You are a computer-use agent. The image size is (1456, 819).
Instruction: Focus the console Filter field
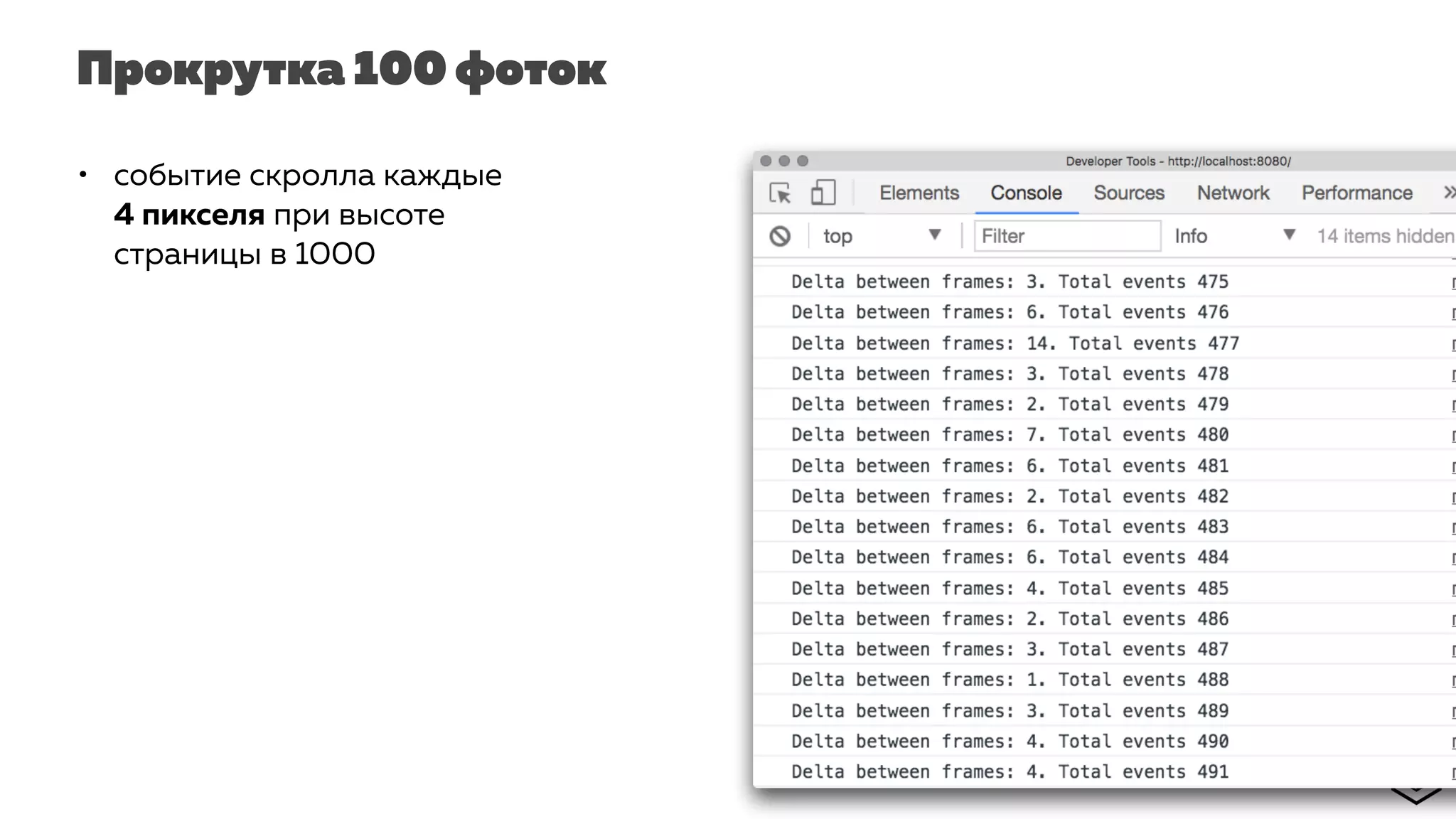click(1067, 236)
